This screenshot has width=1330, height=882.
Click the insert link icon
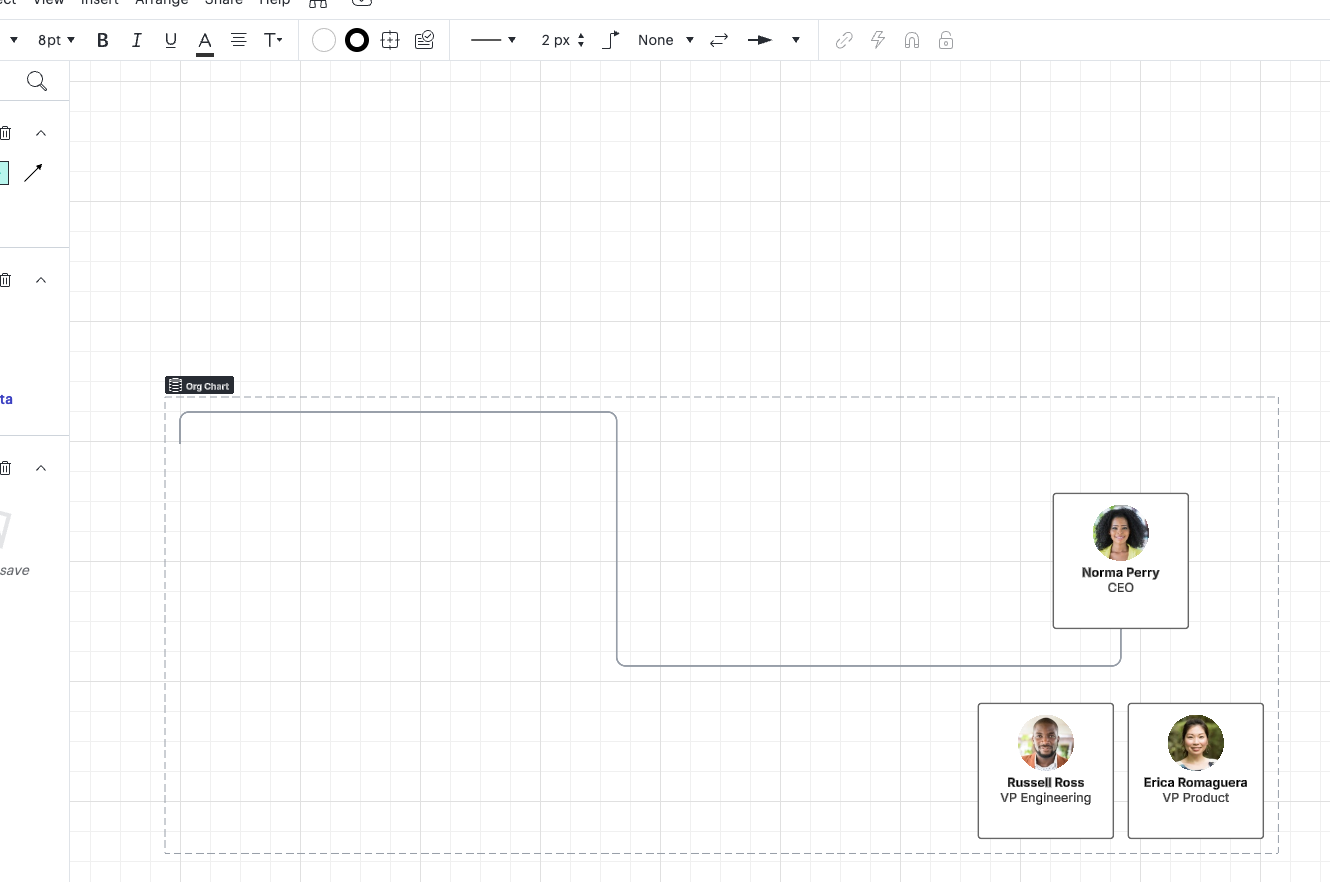point(844,40)
